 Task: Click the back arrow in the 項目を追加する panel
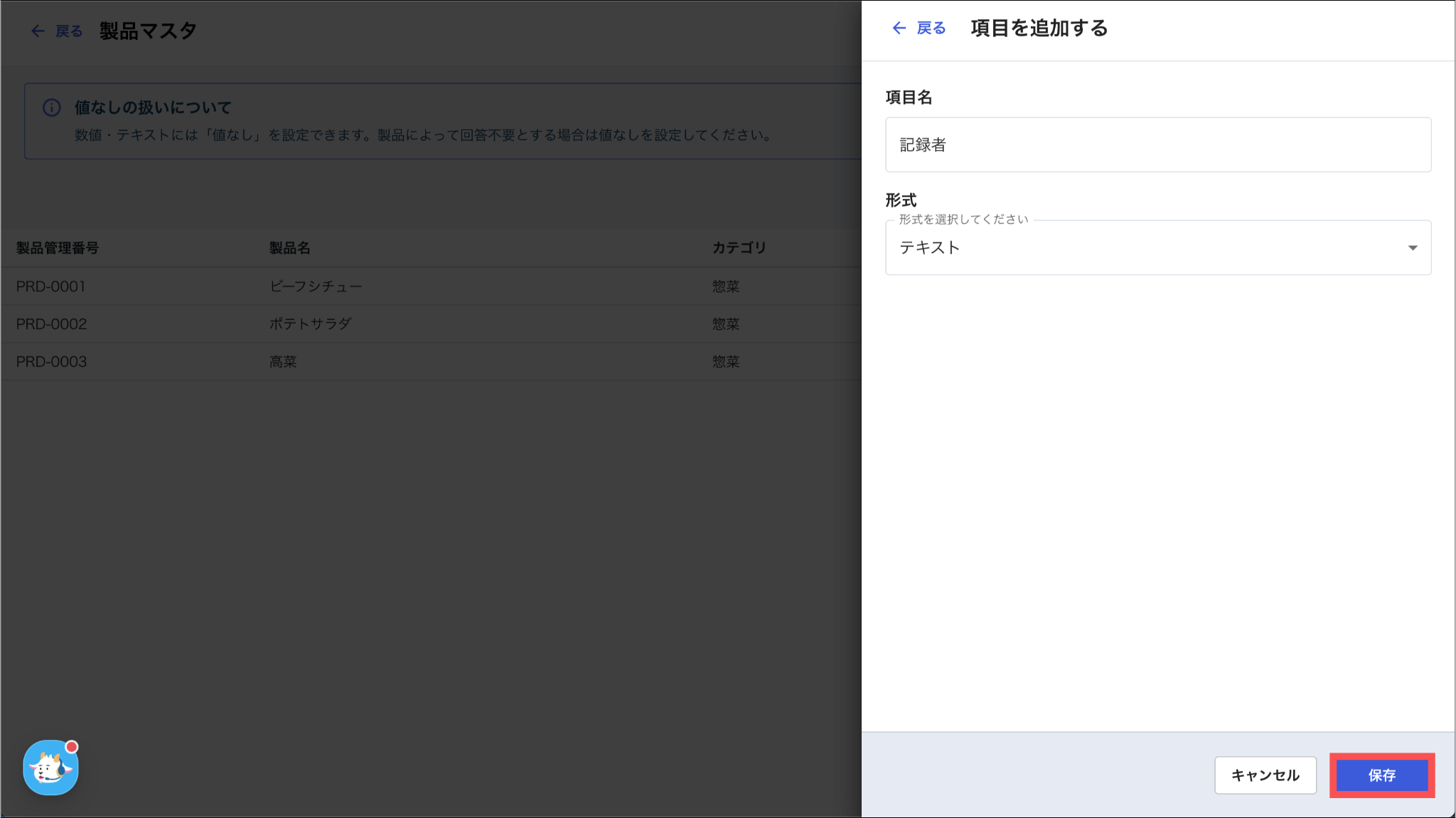[x=899, y=28]
